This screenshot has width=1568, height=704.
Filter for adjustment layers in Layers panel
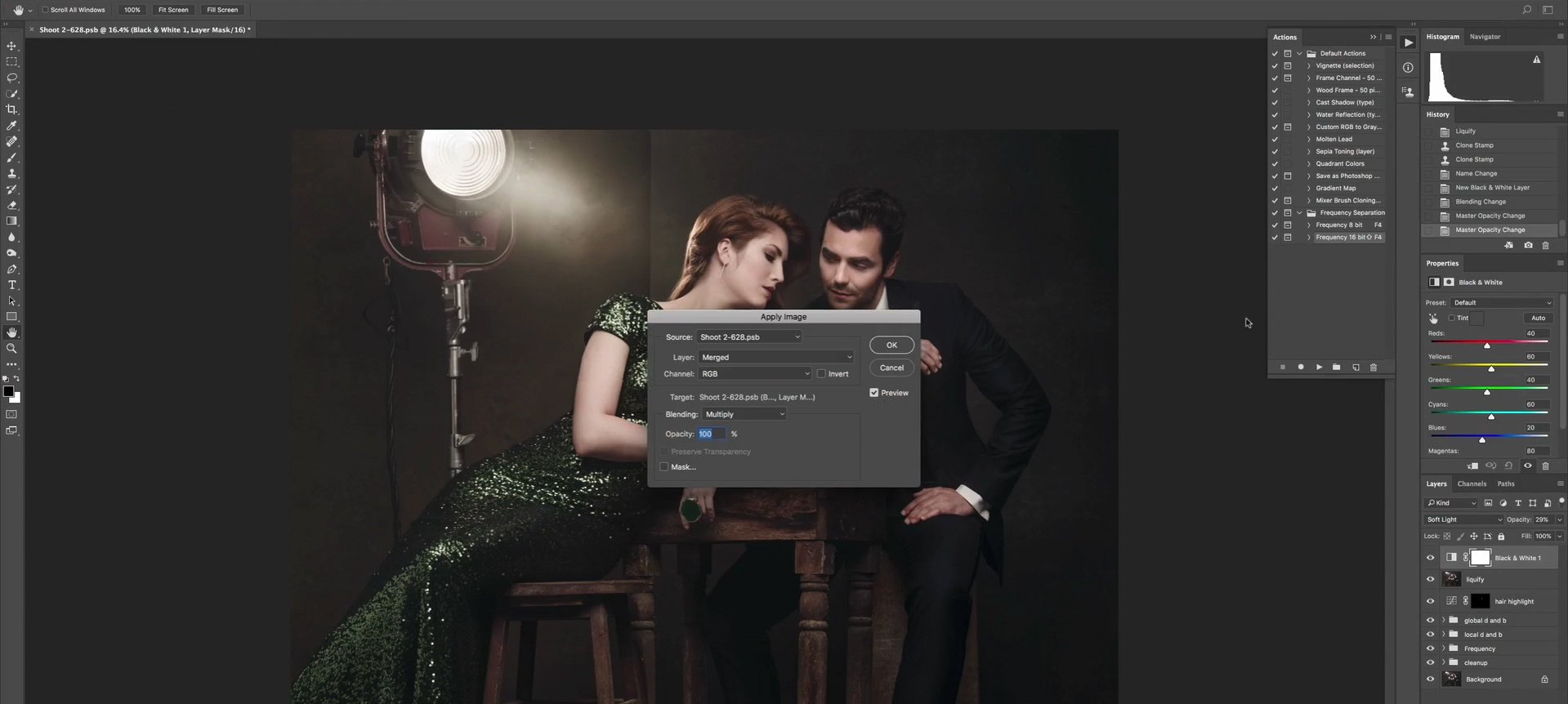tap(1503, 503)
